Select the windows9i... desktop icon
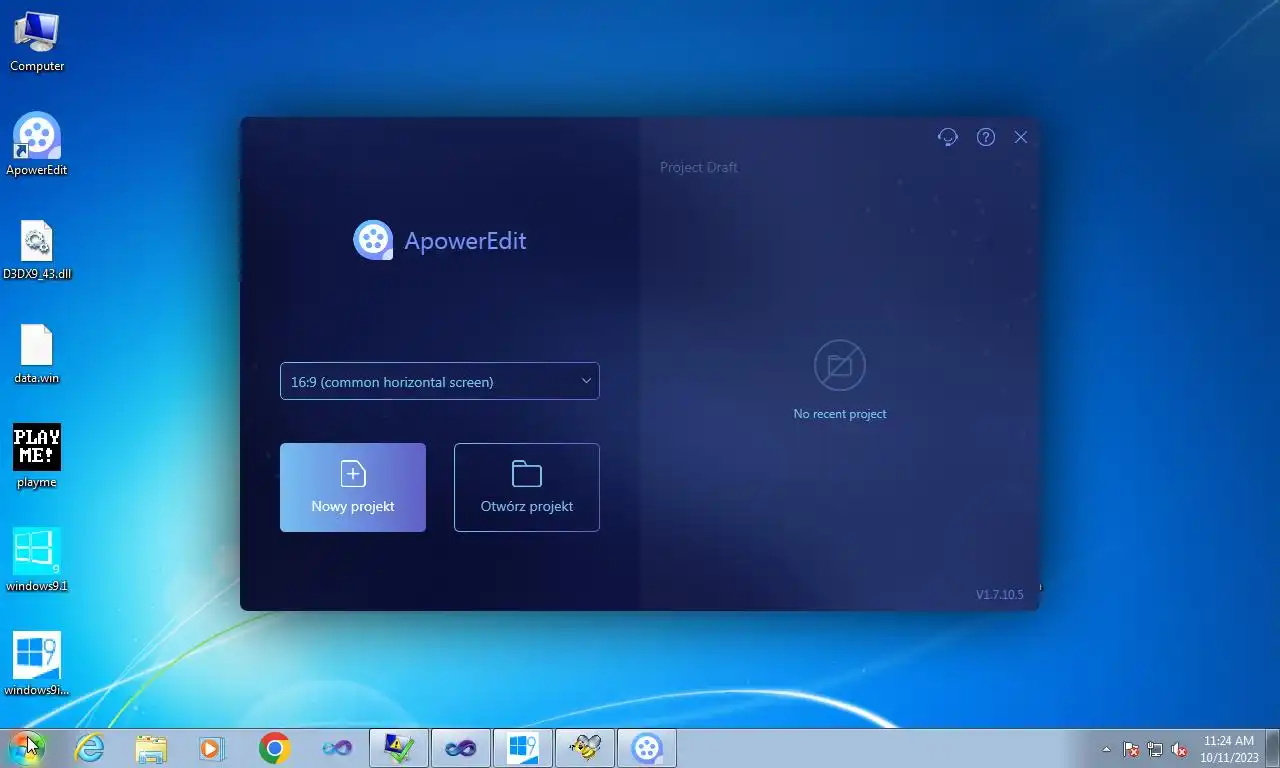 point(37,665)
